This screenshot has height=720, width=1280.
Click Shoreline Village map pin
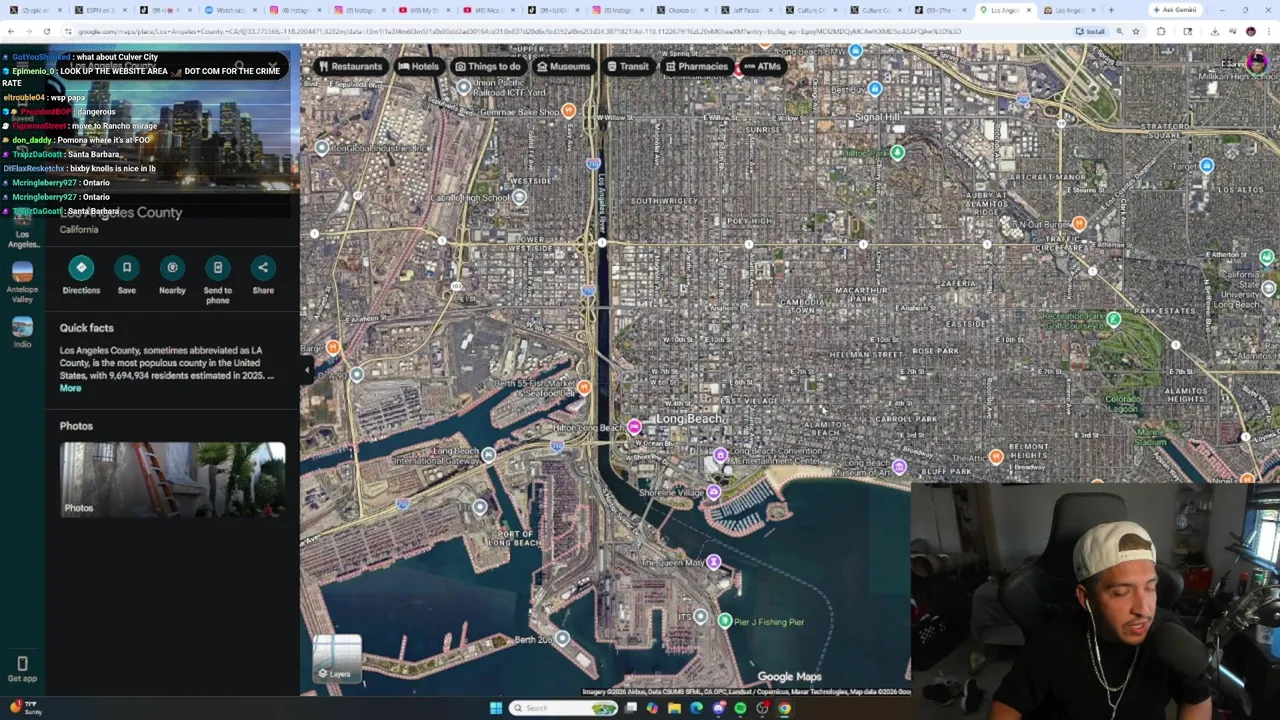click(713, 492)
